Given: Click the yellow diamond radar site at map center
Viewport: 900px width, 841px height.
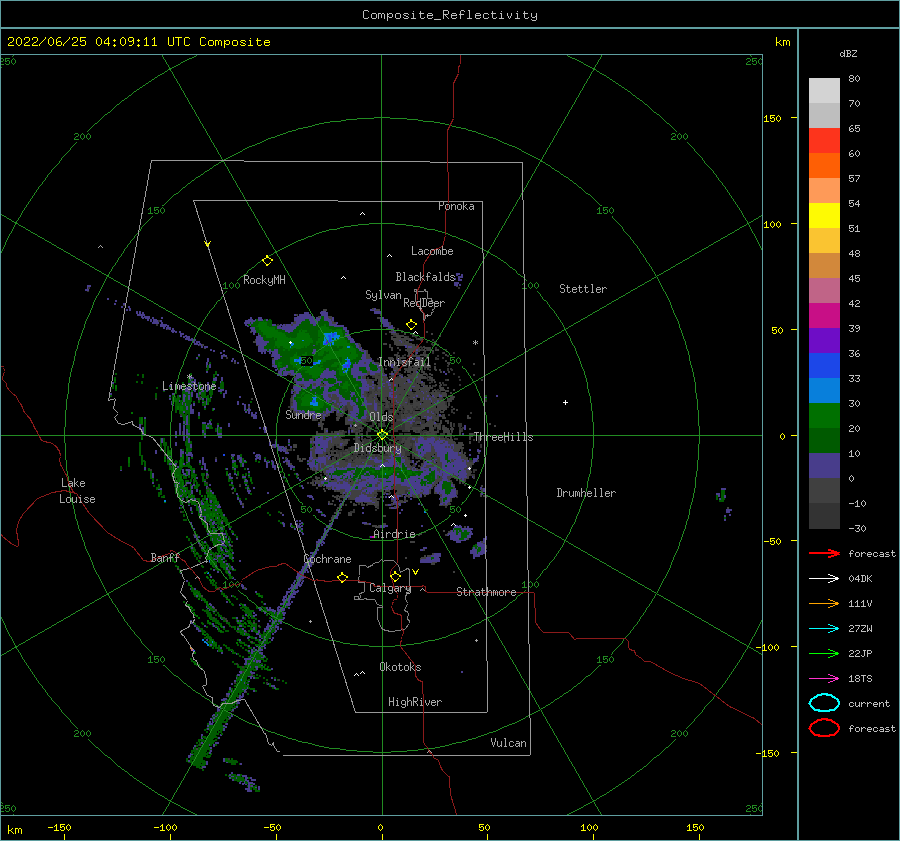Looking at the screenshot, I should point(382,435).
